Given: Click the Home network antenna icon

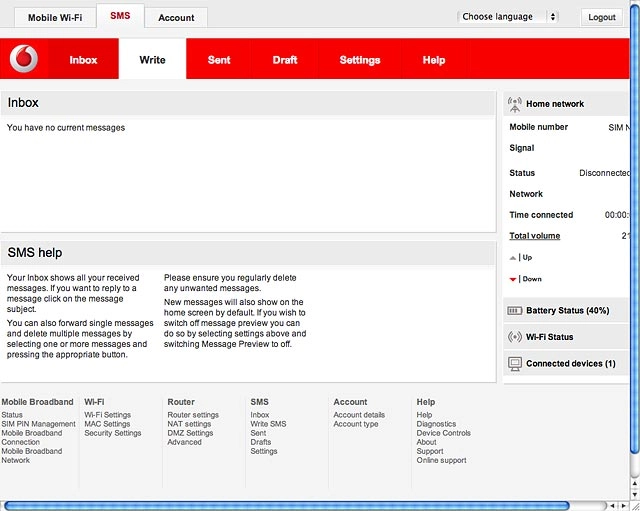Looking at the screenshot, I should (515, 104).
